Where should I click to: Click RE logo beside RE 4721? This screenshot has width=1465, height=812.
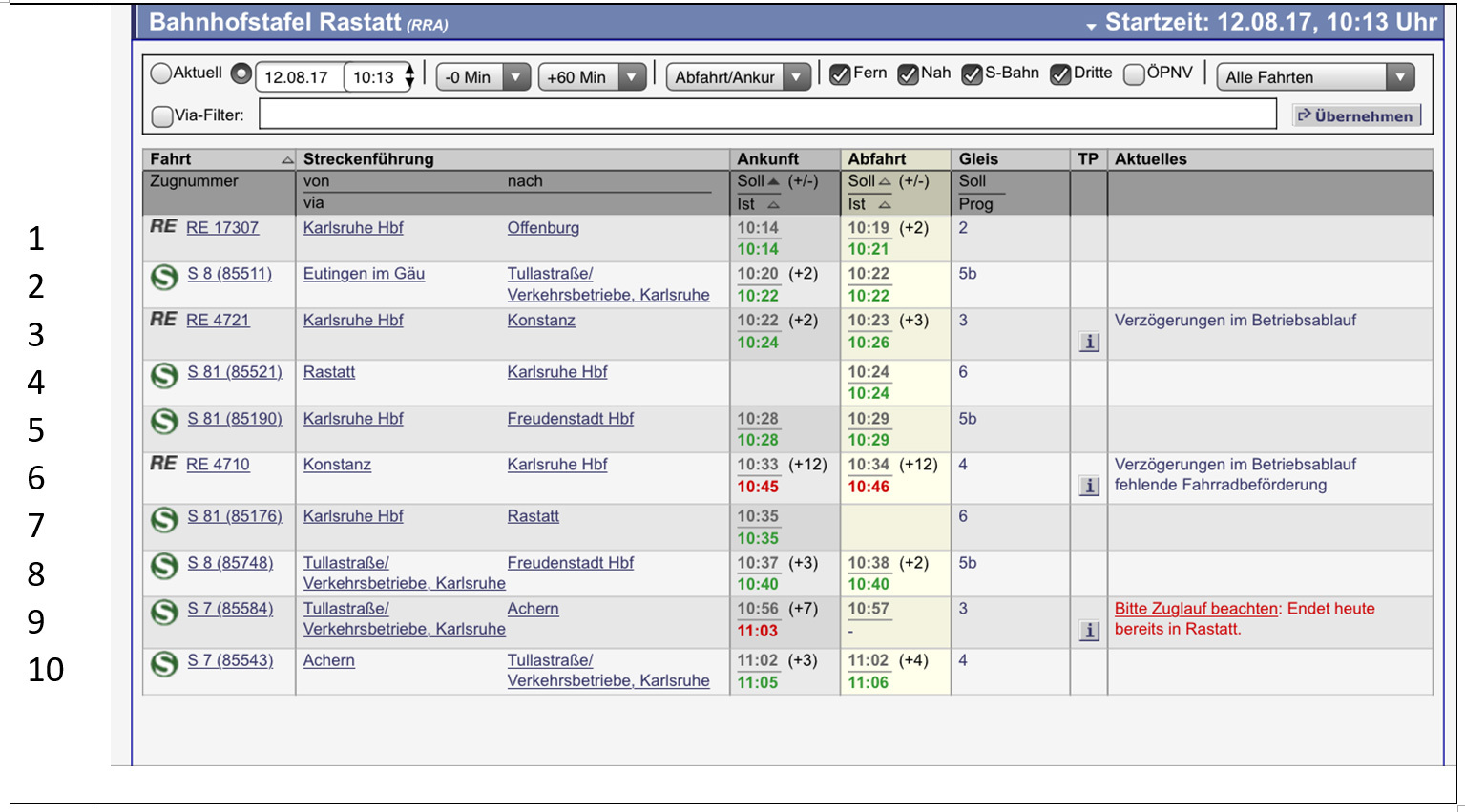pos(163,319)
